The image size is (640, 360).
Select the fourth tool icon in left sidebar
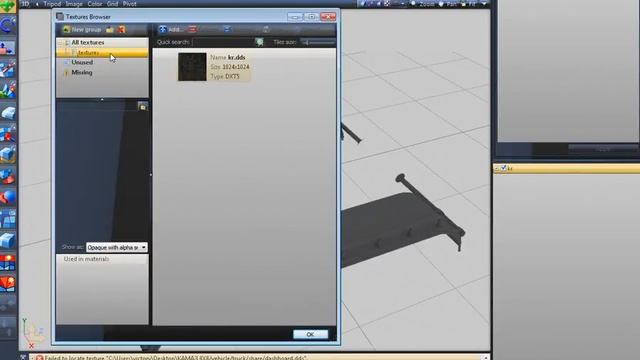coord(8,69)
